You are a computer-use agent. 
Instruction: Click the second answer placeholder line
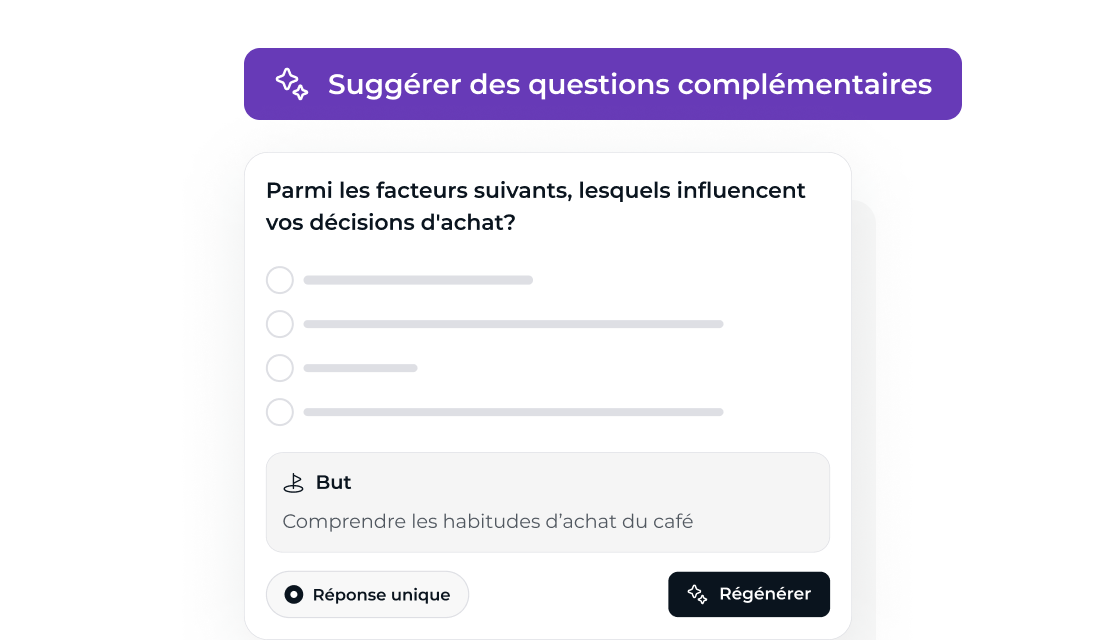pos(514,324)
